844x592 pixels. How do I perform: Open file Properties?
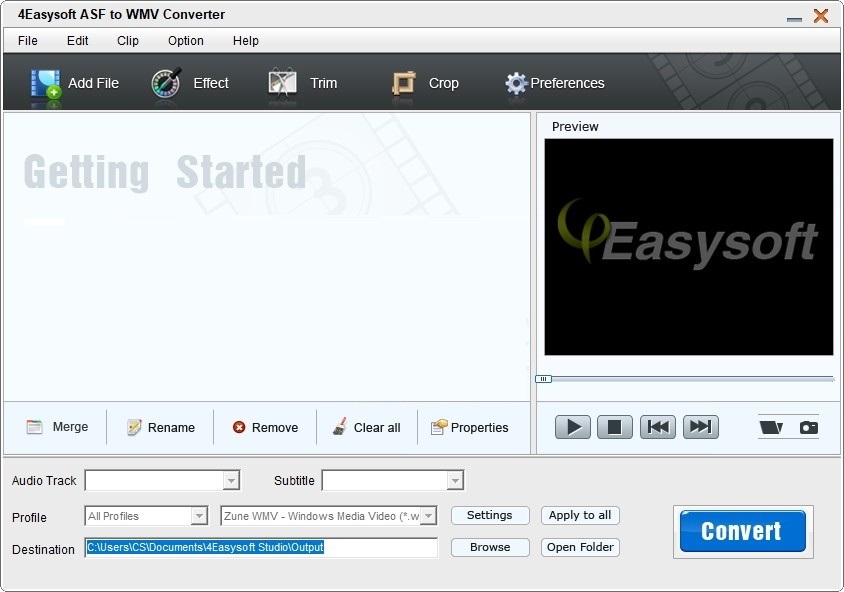click(x=469, y=427)
